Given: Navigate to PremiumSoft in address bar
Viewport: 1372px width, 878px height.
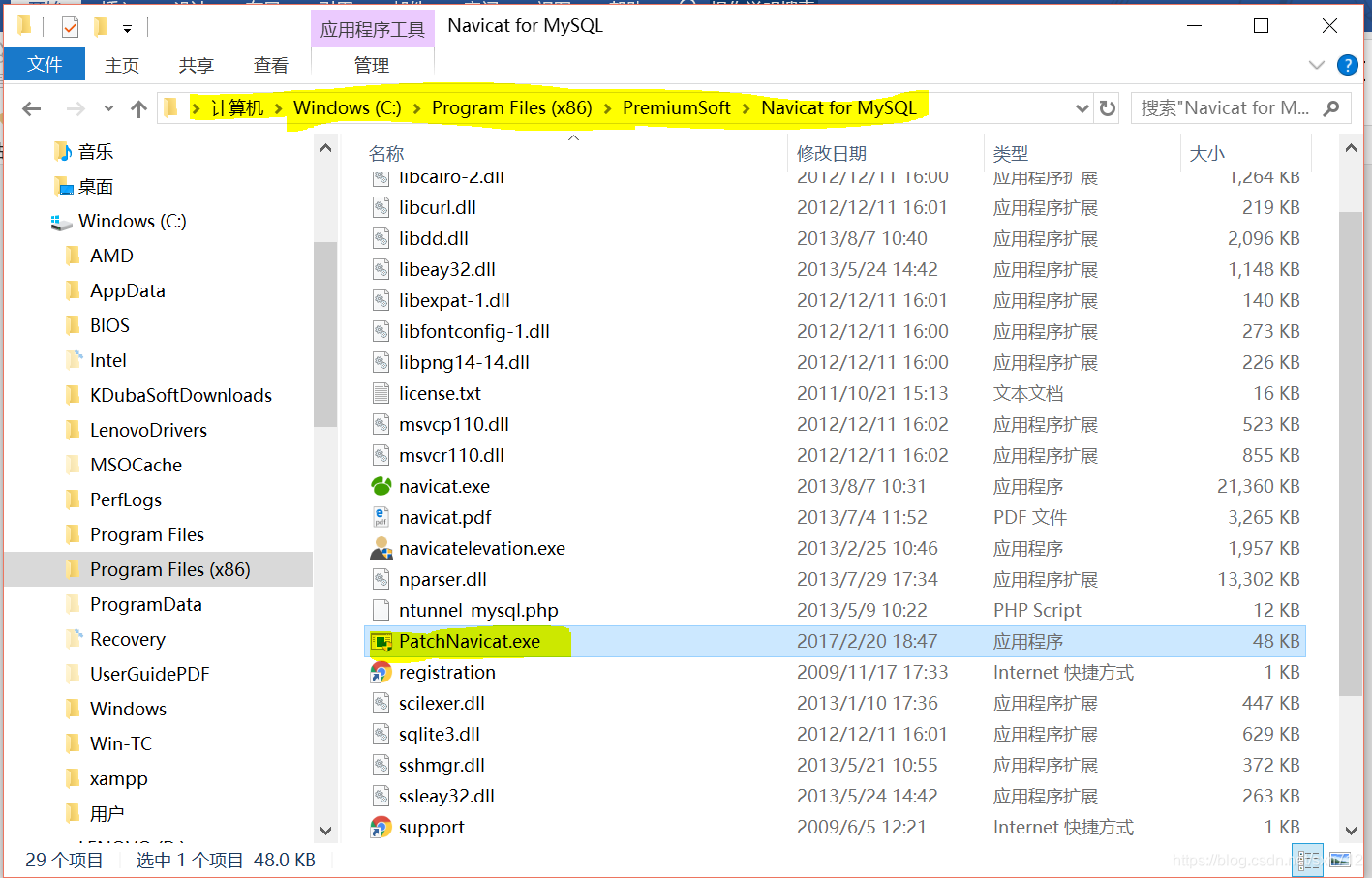Looking at the screenshot, I should coord(676,107).
